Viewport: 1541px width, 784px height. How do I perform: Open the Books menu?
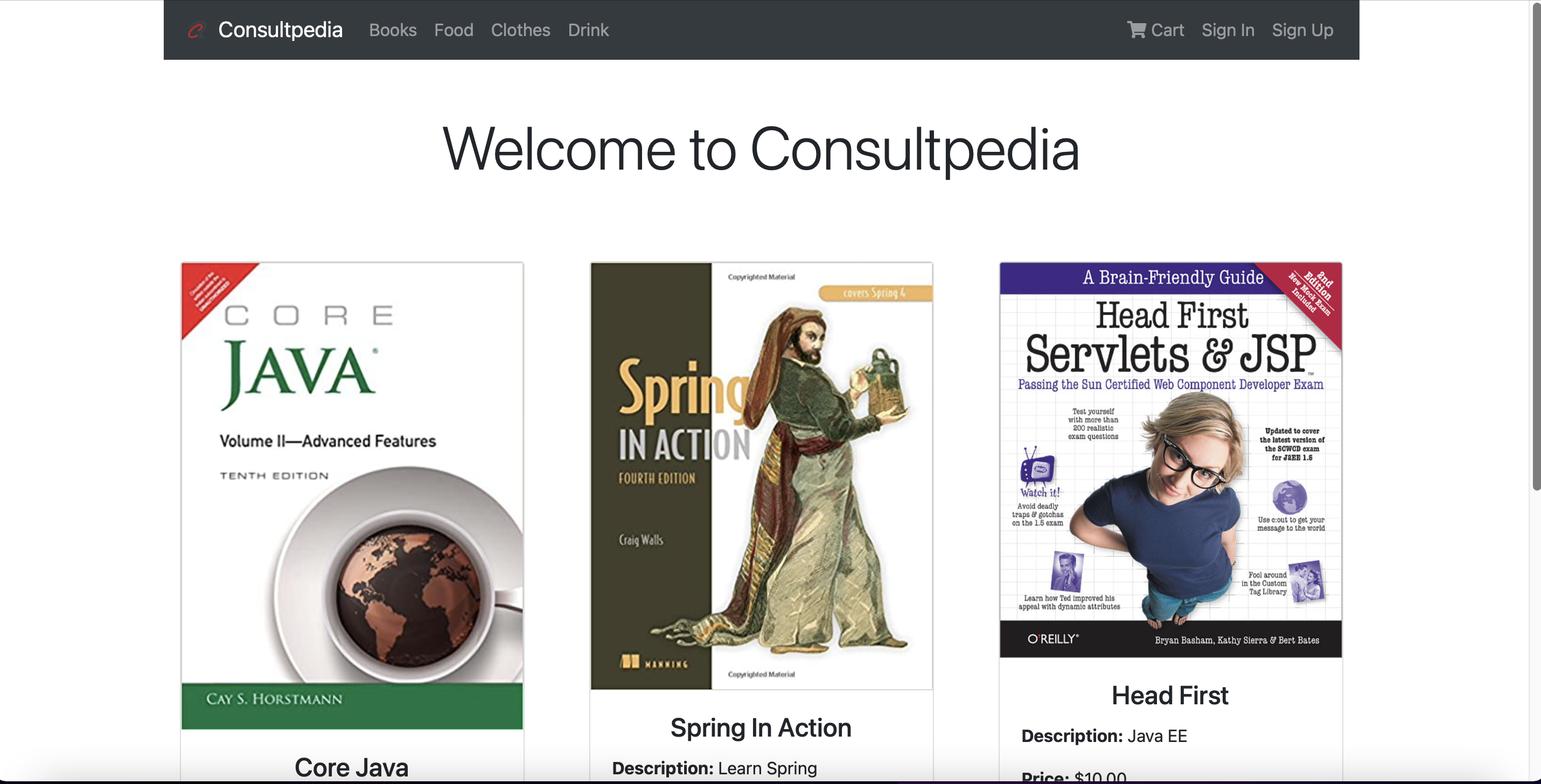(x=393, y=30)
